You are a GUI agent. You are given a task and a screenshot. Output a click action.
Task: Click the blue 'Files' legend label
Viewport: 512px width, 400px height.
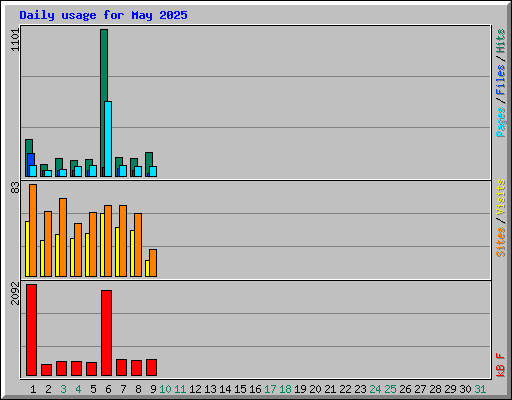click(x=501, y=80)
